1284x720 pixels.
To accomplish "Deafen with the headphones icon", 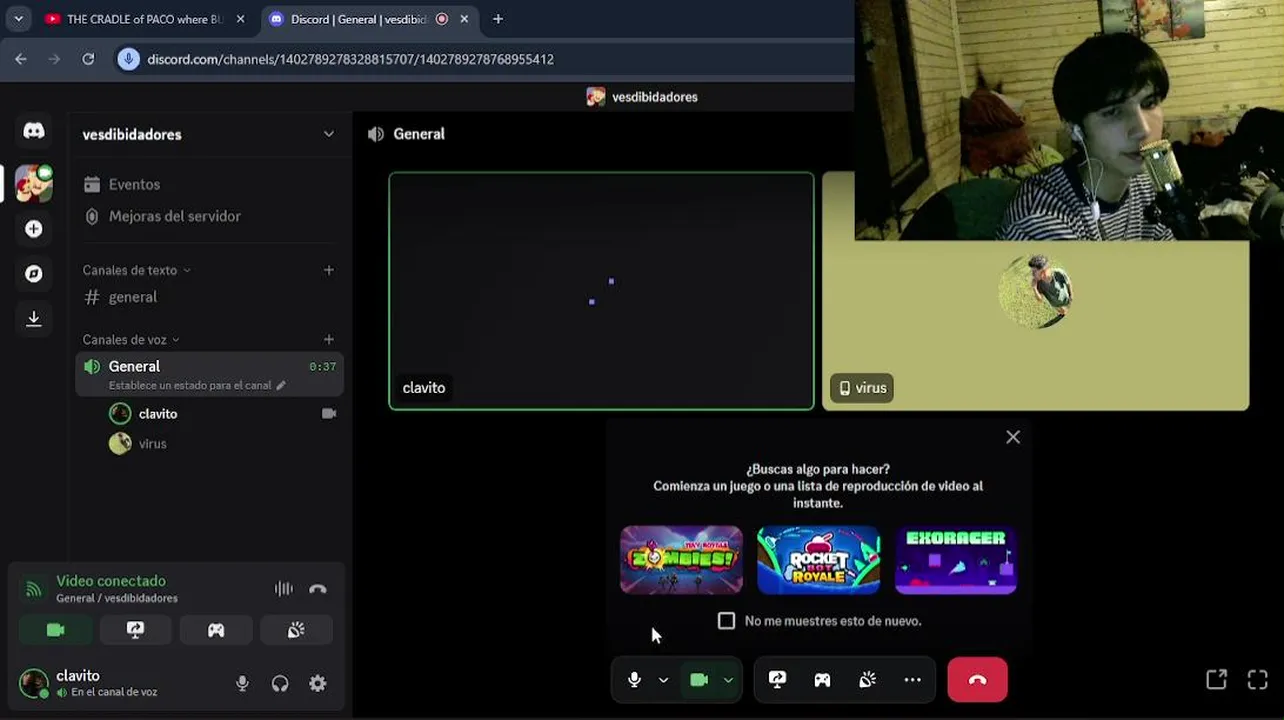I will [x=280, y=684].
